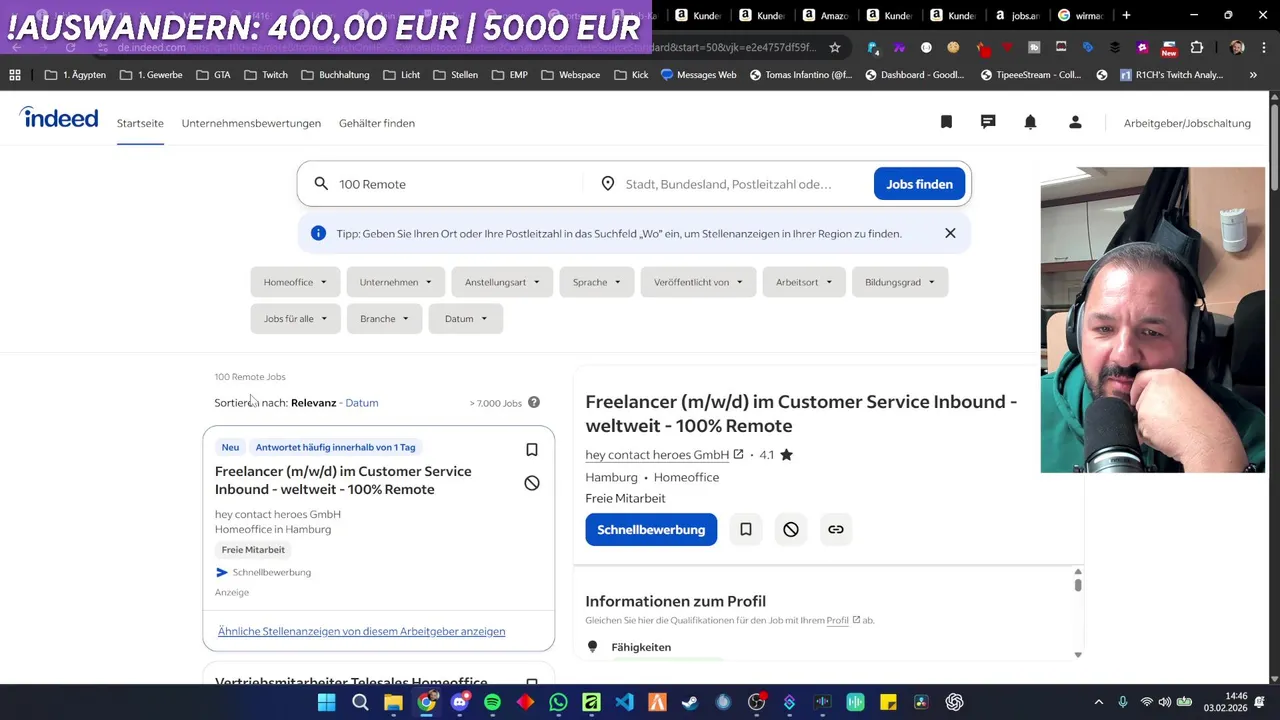Open a new Chrome tab
Screen dimensions: 1280x720
click(x=1126, y=15)
